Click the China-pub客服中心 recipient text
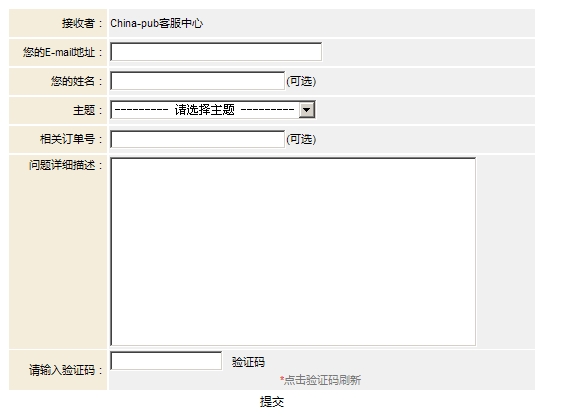568x416 pixels. point(156,23)
